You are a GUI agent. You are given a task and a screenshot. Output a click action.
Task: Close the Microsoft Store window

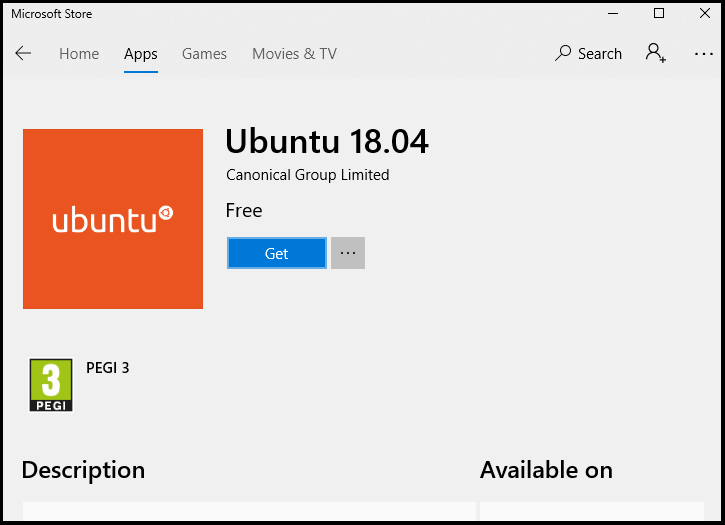coord(704,14)
